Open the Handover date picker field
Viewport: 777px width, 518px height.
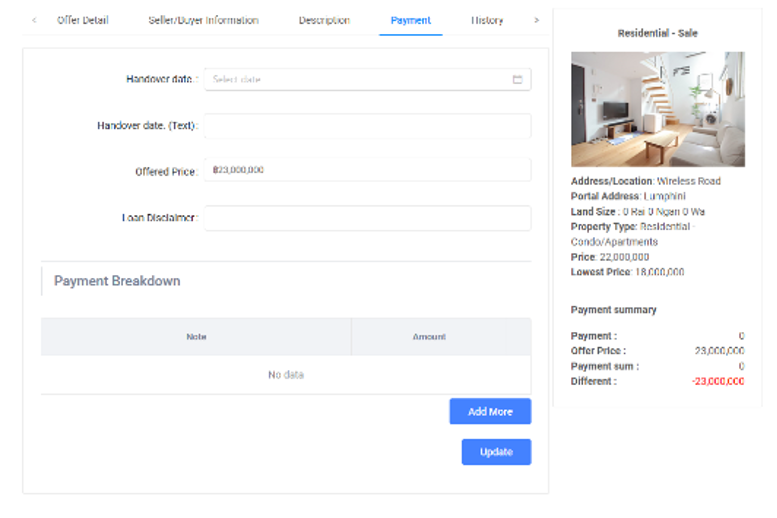tap(358, 79)
